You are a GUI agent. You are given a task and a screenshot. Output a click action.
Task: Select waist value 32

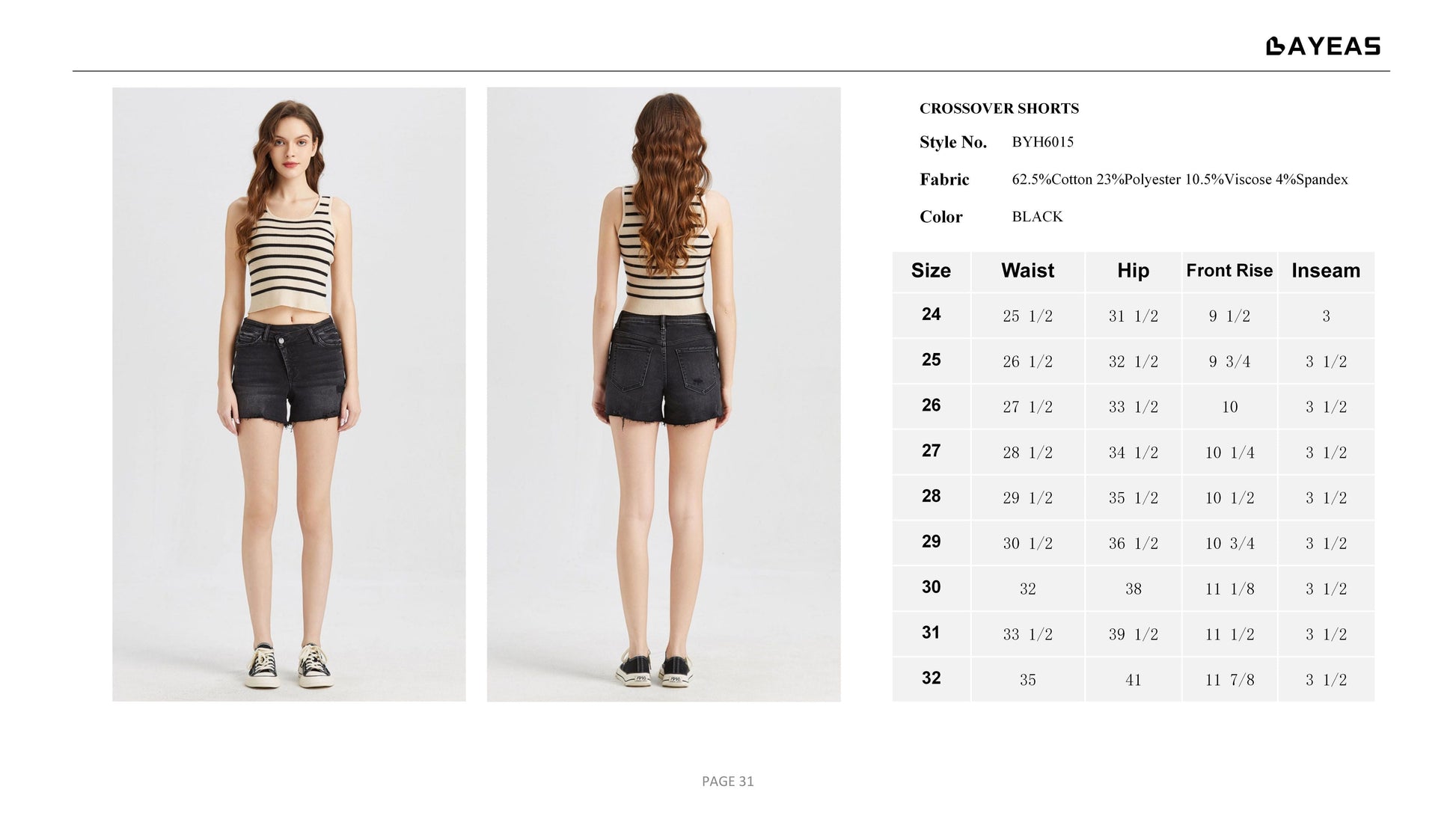[x=1027, y=589]
